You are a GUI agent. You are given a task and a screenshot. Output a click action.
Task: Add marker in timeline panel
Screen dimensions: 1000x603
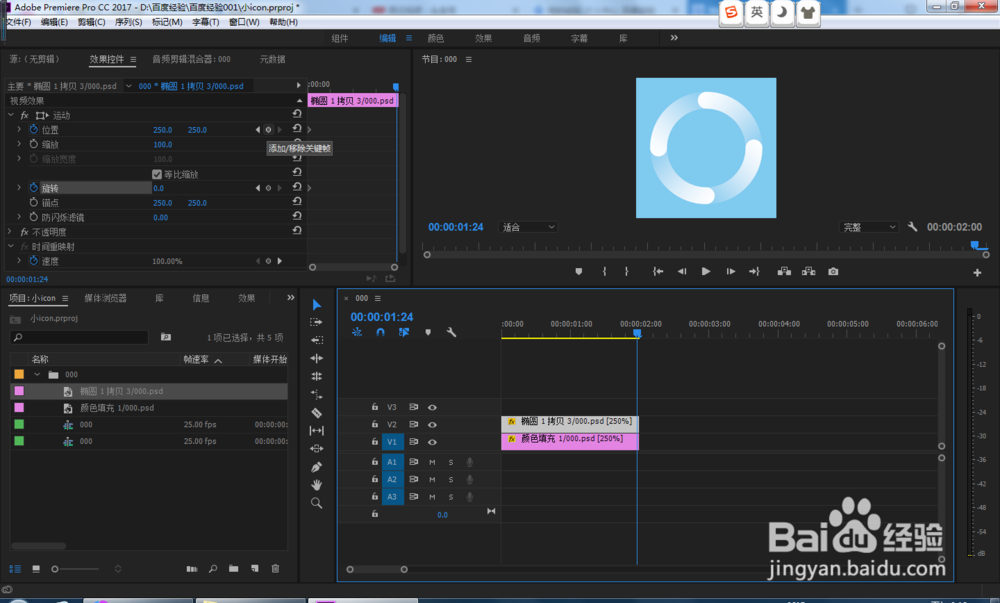tap(428, 332)
